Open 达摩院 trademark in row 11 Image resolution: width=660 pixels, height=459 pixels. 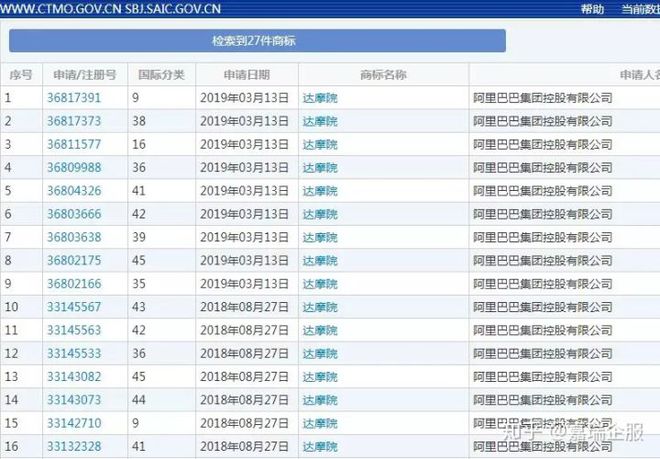[320, 330]
